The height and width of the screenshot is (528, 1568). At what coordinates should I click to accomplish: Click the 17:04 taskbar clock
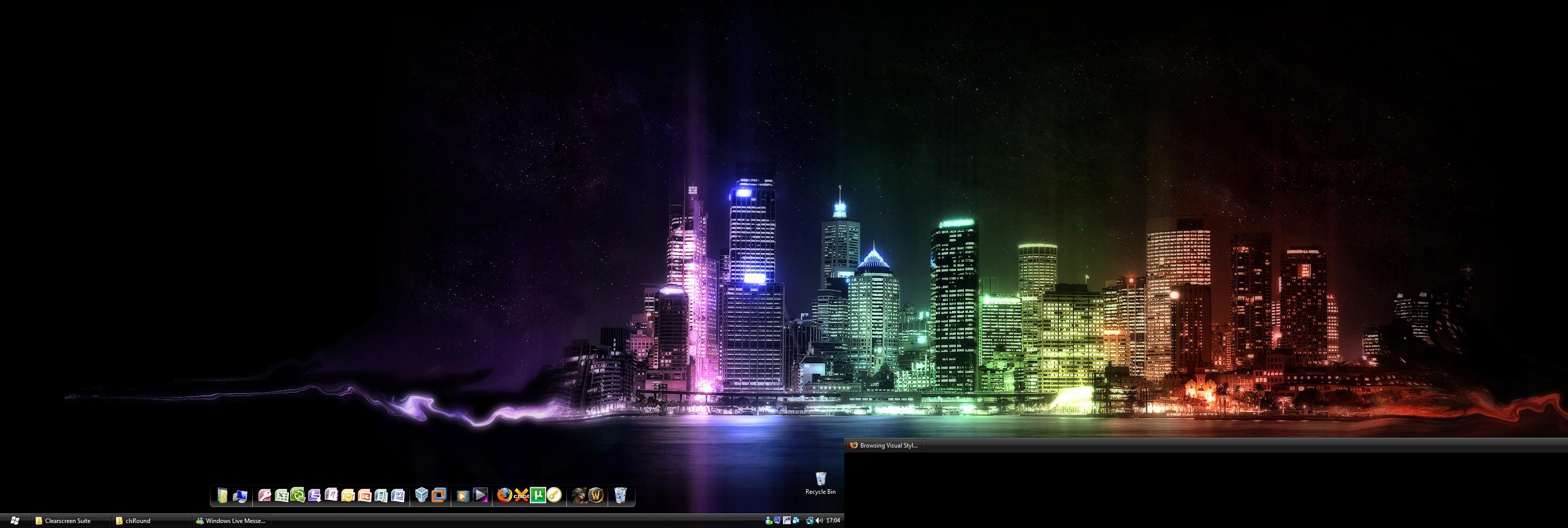833,520
